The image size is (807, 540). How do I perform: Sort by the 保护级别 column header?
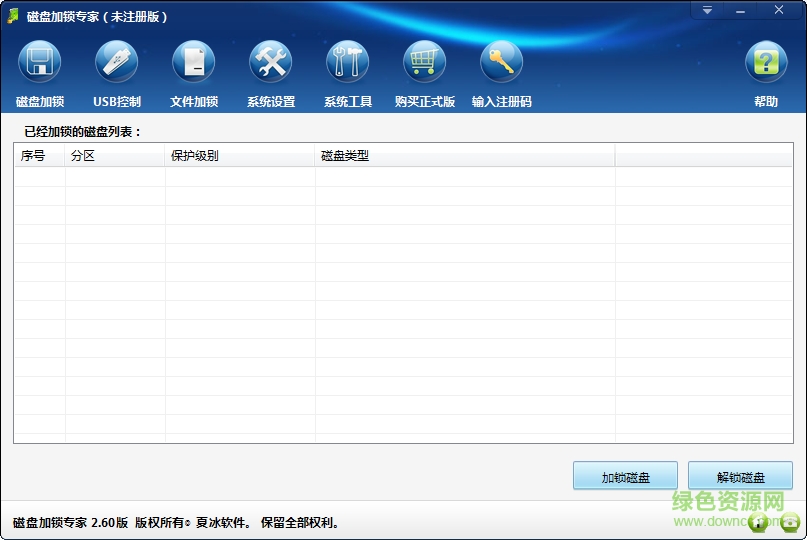pyautogui.click(x=240, y=155)
